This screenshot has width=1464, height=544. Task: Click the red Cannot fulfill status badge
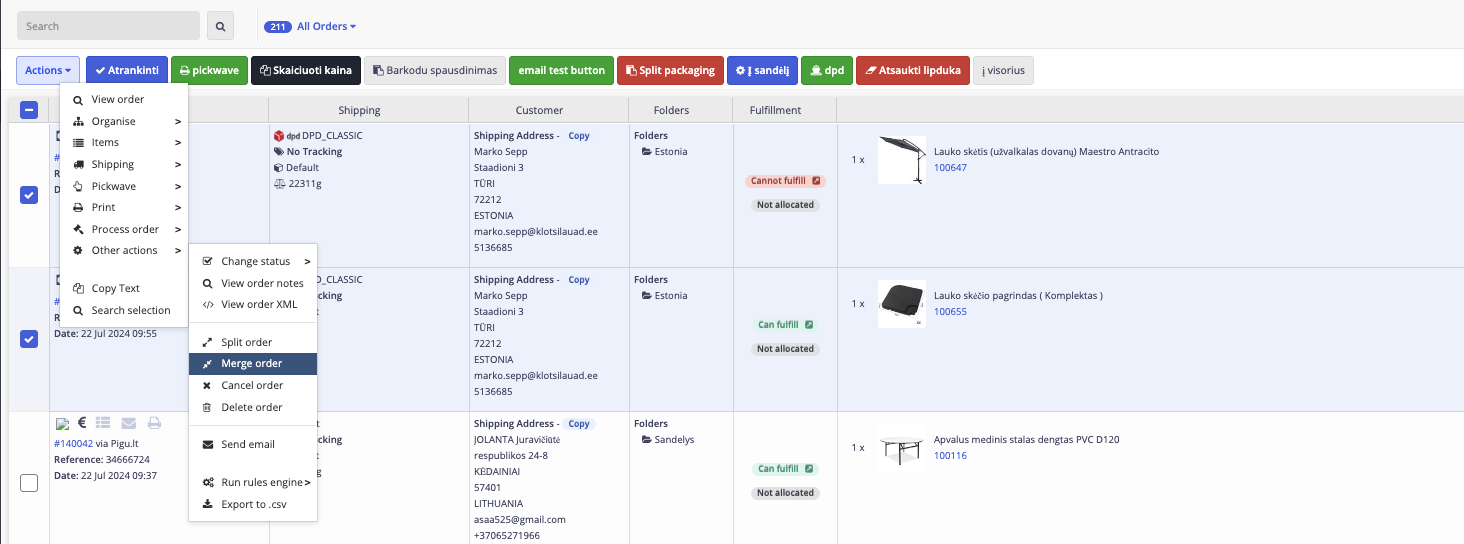pos(785,181)
